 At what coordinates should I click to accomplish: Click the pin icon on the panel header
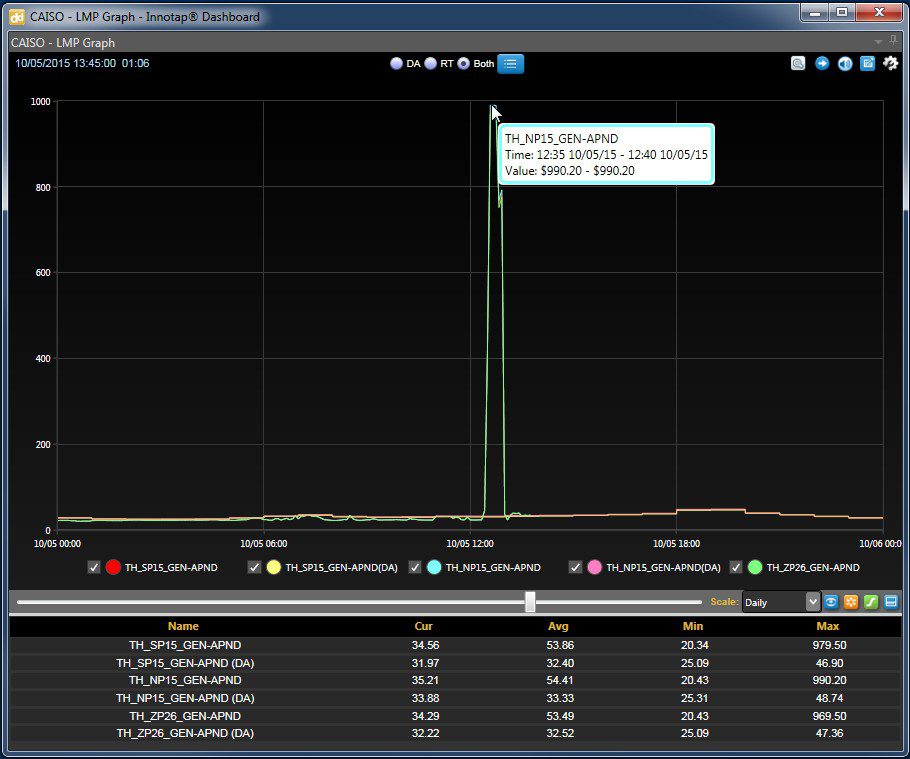pyautogui.click(x=894, y=41)
